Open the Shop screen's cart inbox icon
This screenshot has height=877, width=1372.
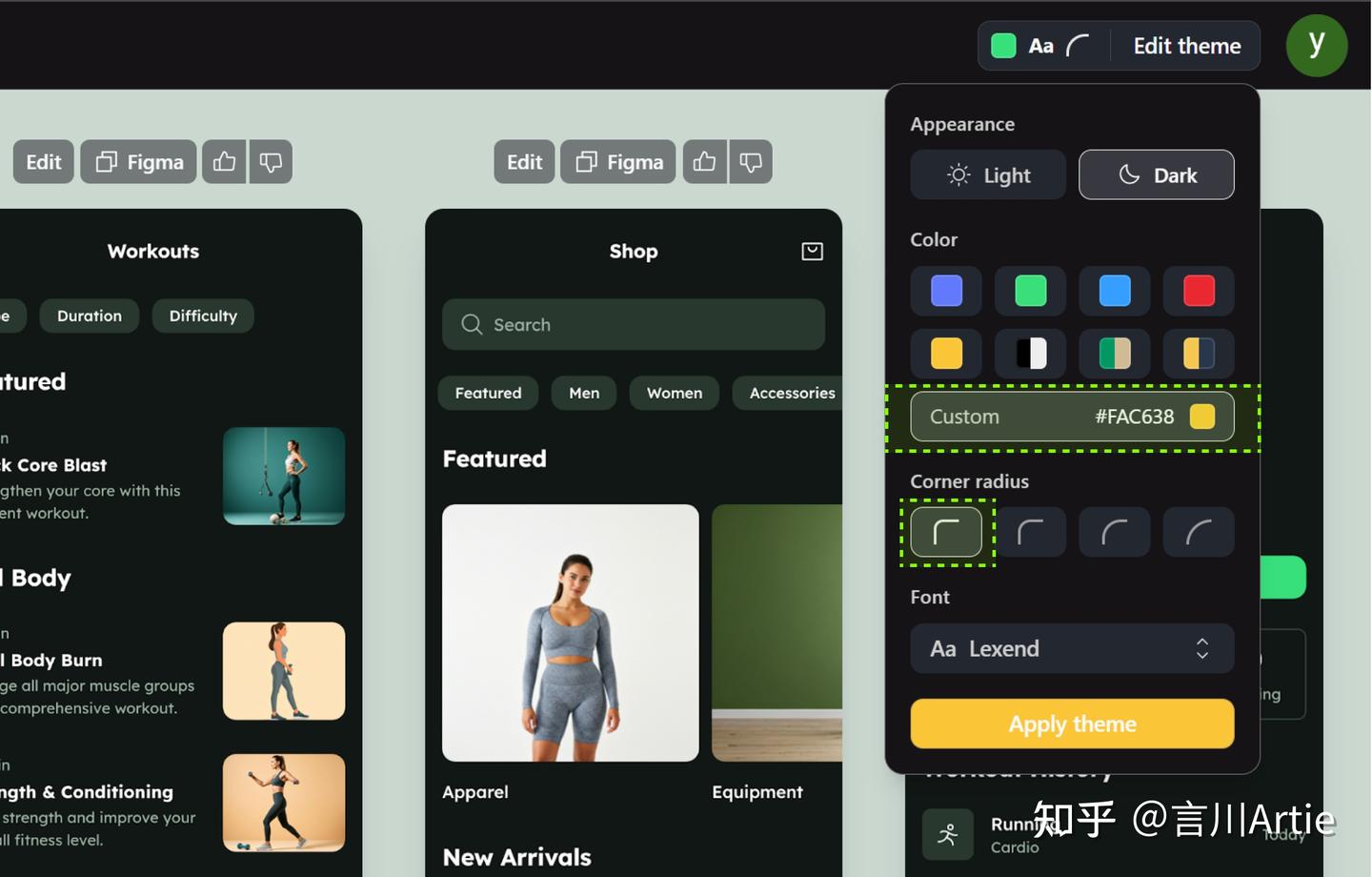[x=812, y=251]
